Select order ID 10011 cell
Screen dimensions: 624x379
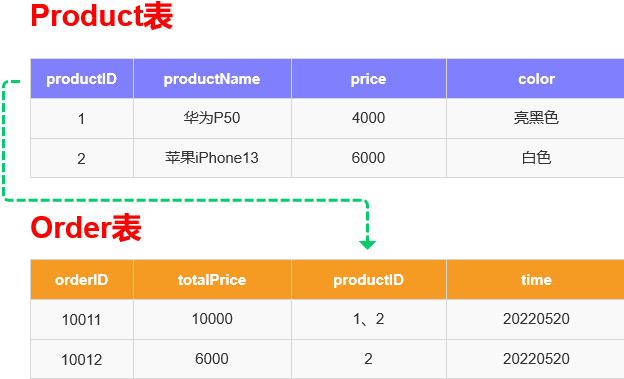point(82,319)
